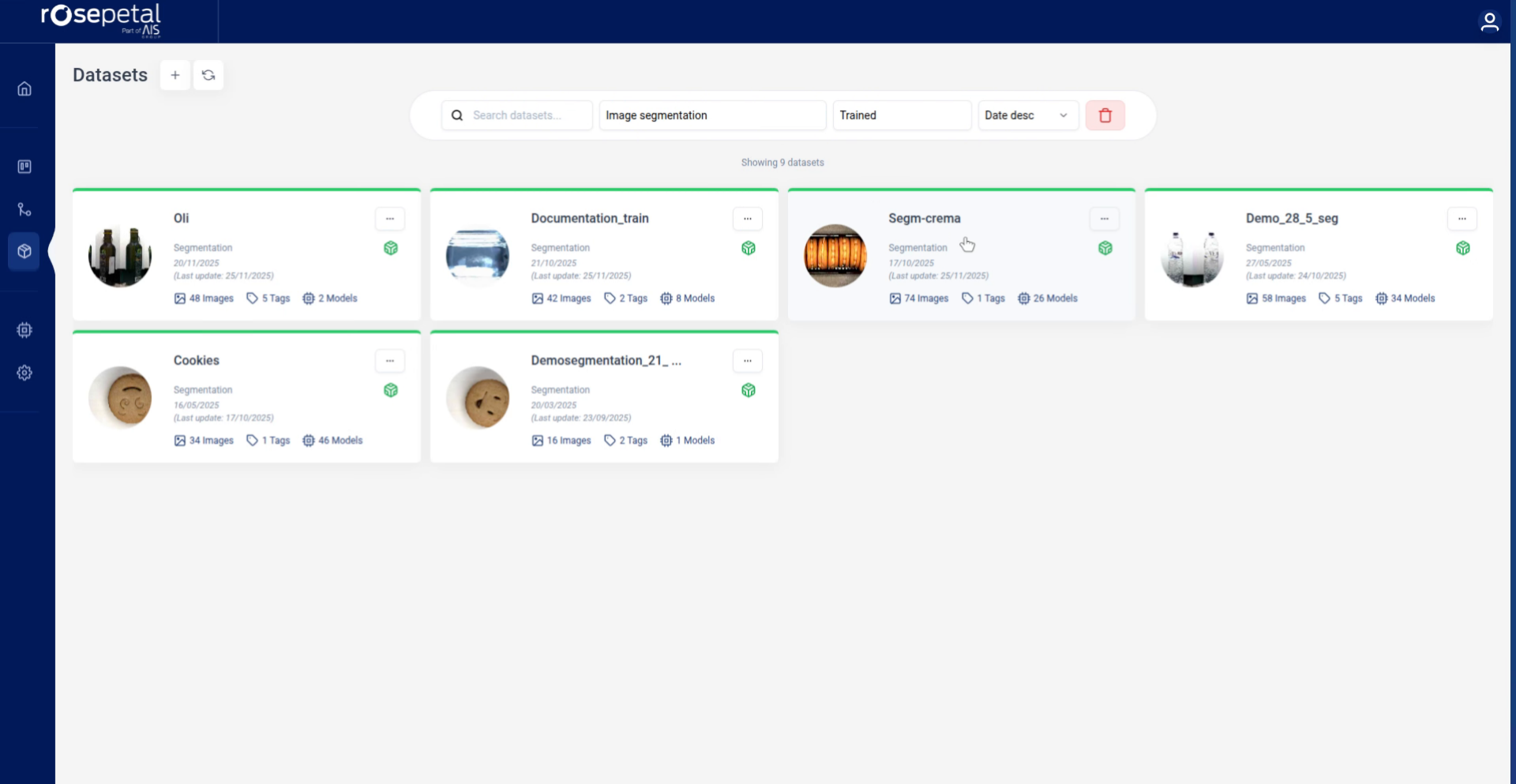Click the refresh datasets icon
The height and width of the screenshot is (784, 1516).
point(208,75)
